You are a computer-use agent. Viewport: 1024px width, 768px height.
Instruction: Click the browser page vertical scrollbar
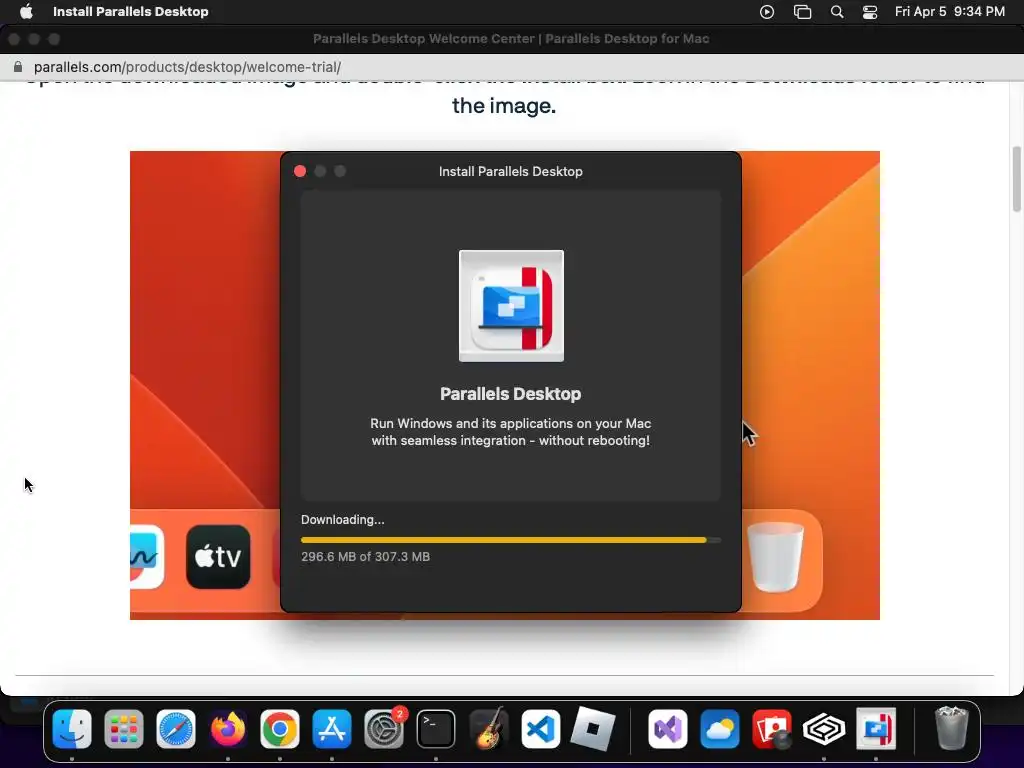(x=1016, y=178)
